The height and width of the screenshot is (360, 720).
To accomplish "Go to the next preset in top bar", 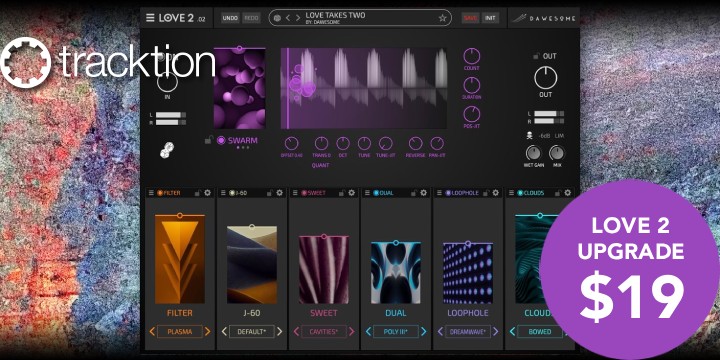I will (x=298, y=18).
